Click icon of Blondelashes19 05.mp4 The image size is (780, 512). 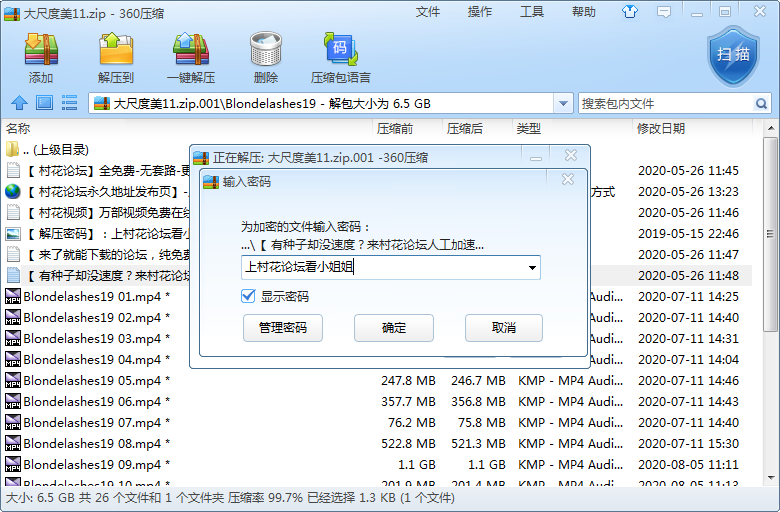coord(12,381)
